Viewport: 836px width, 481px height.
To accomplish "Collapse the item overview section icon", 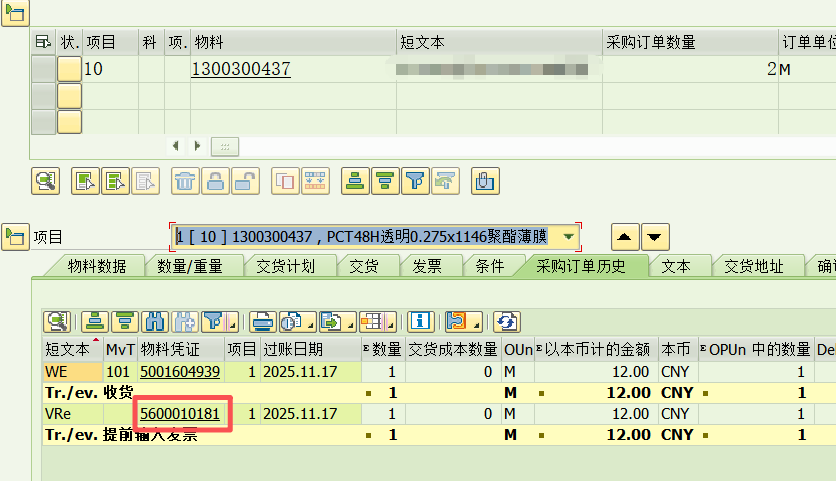I will (x=15, y=13).
